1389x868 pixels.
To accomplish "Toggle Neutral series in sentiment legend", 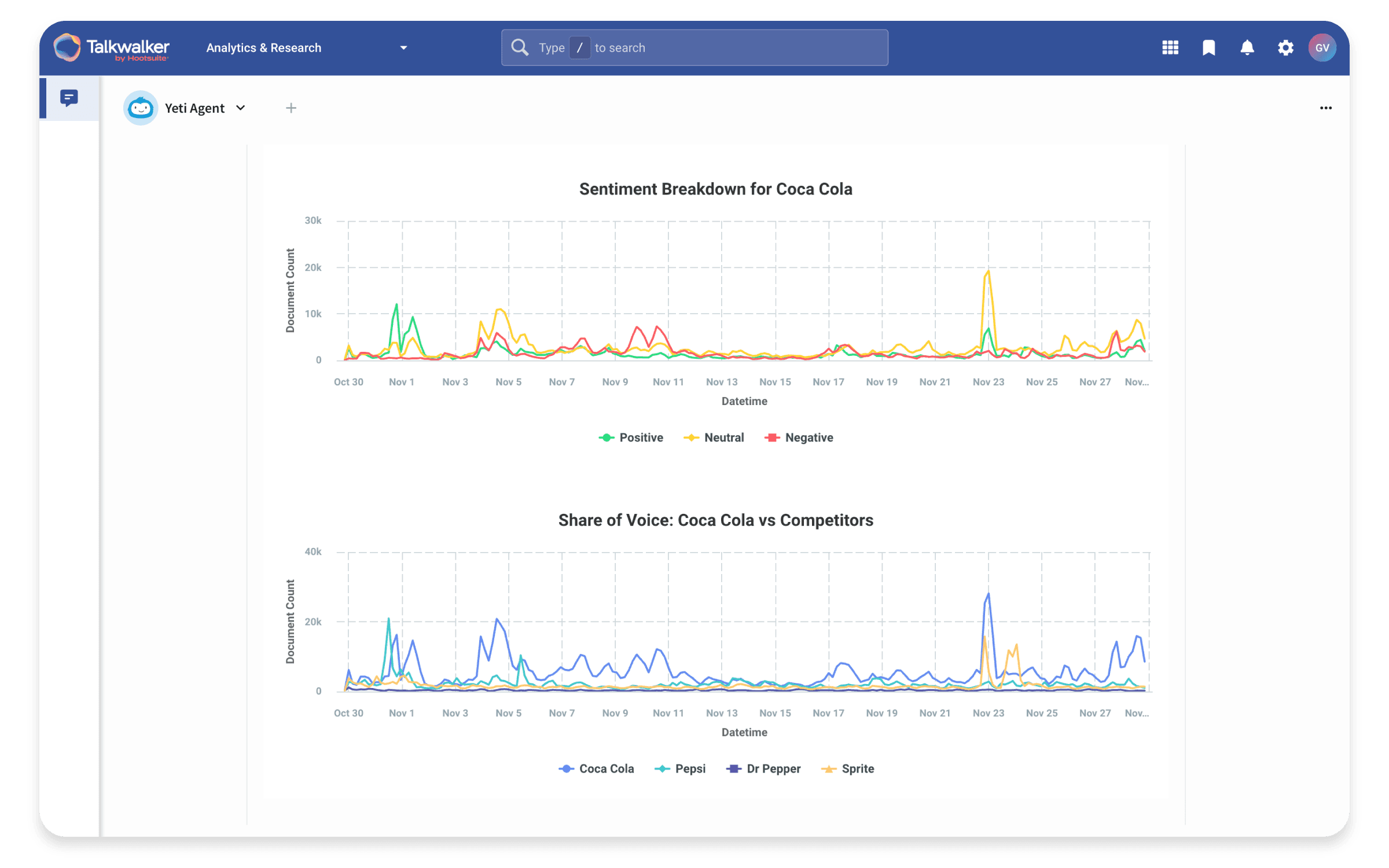I will [714, 437].
